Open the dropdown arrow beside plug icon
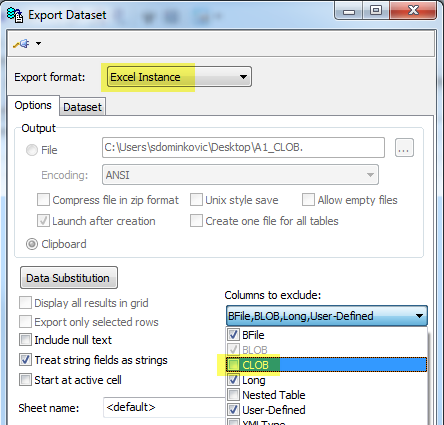Image resolution: width=444 pixels, height=425 pixels. pyautogui.click(x=38, y=43)
